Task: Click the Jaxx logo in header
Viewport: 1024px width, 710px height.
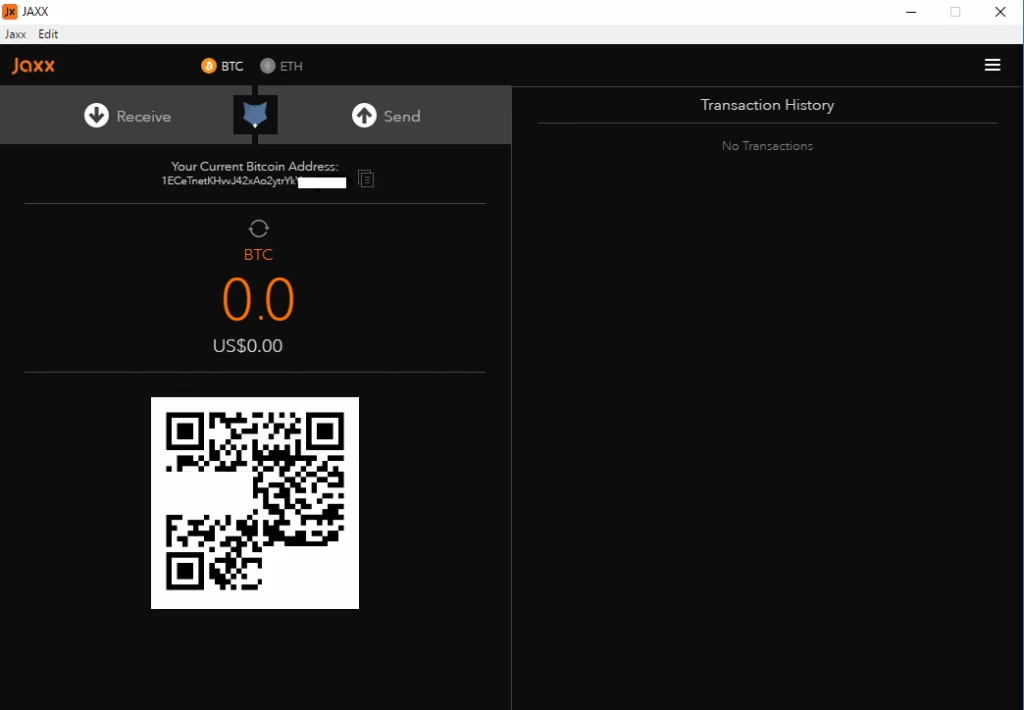Action: click(33, 65)
